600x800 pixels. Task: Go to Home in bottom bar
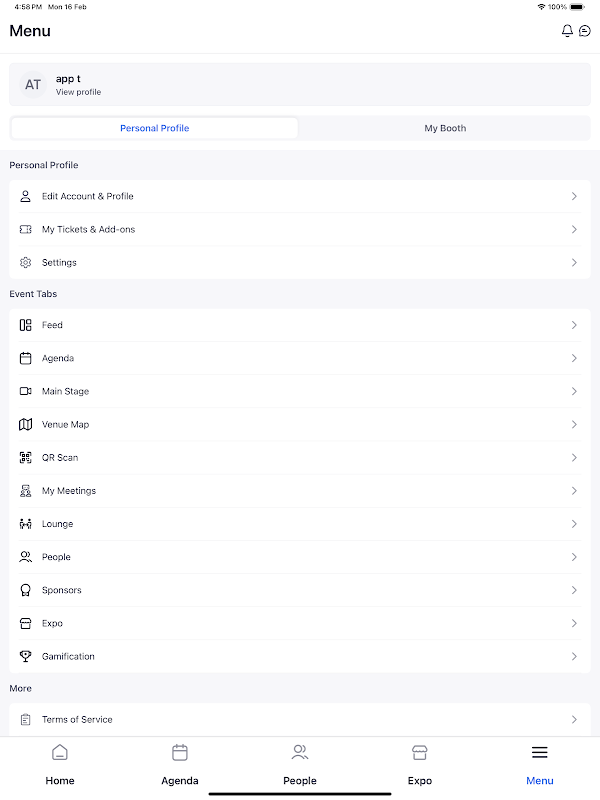pyautogui.click(x=60, y=765)
